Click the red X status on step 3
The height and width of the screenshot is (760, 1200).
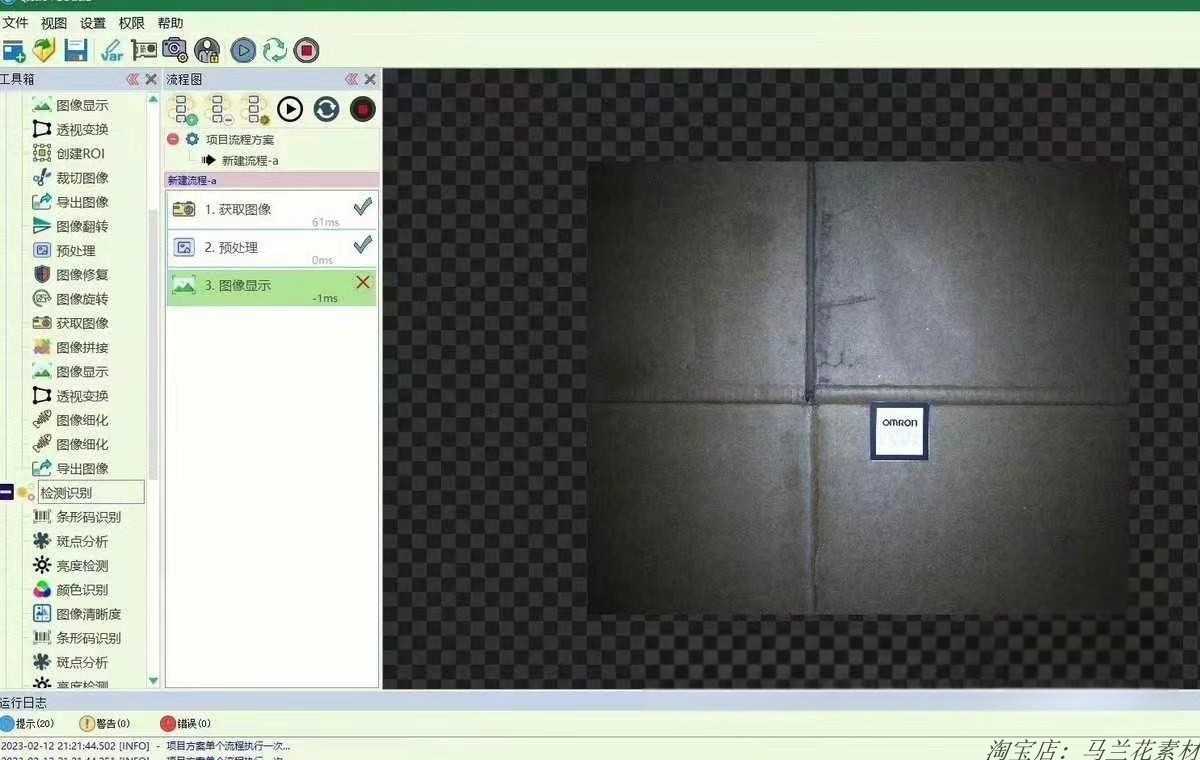[x=363, y=283]
